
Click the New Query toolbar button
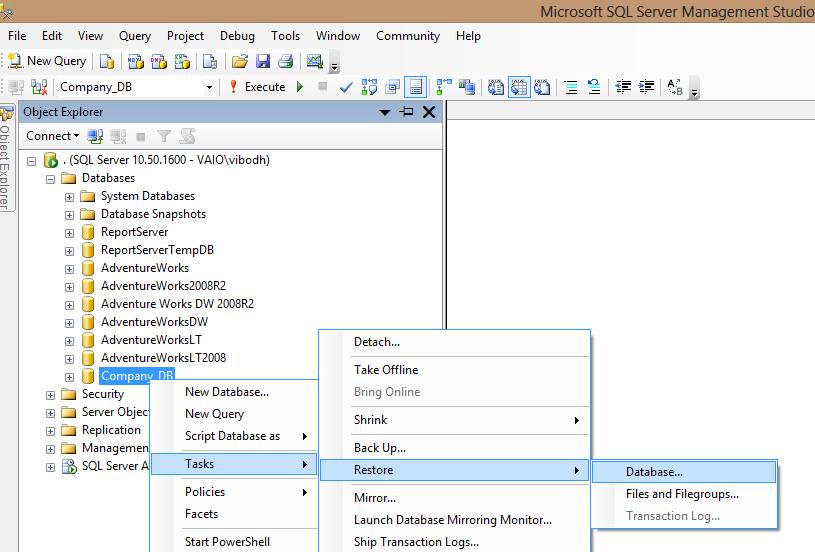[x=47, y=61]
